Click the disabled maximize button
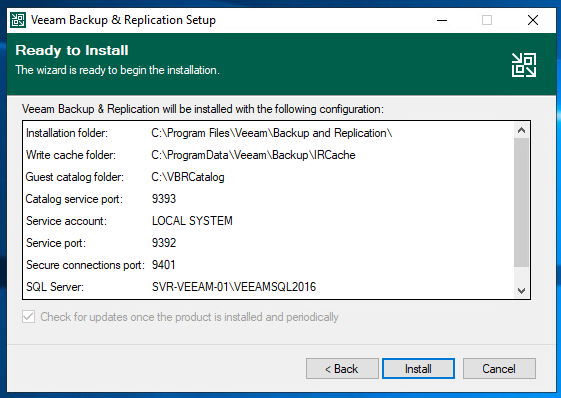This screenshot has width=561, height=398. (487, 20)
